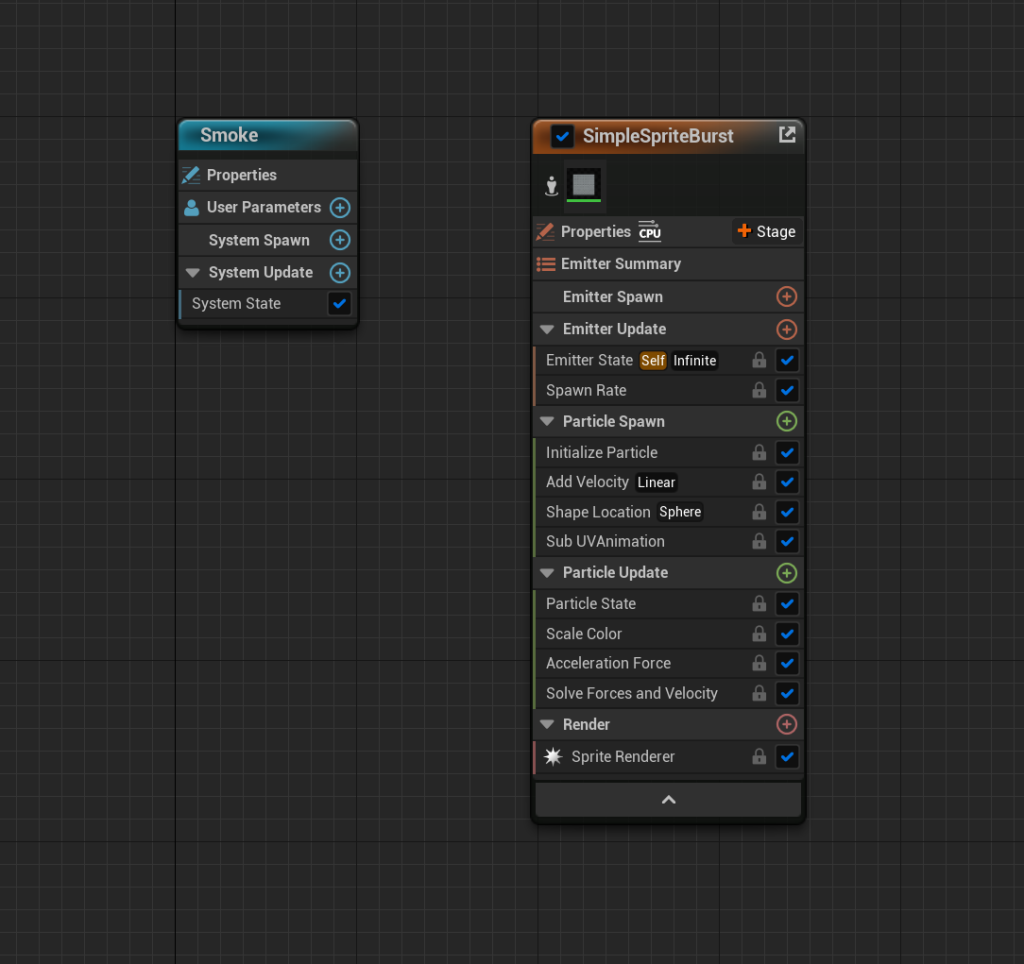Select the Emitter Summary row
The height and width of the screenshot is (964, 1024).
pyautogui.click(x=620, y=264)
